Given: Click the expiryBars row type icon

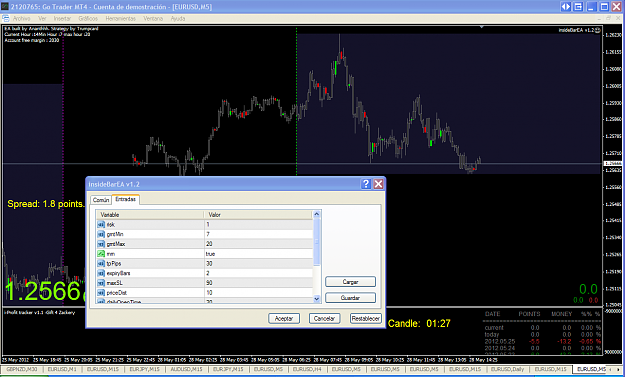Looking at the screenshot, I should point(101,273).
